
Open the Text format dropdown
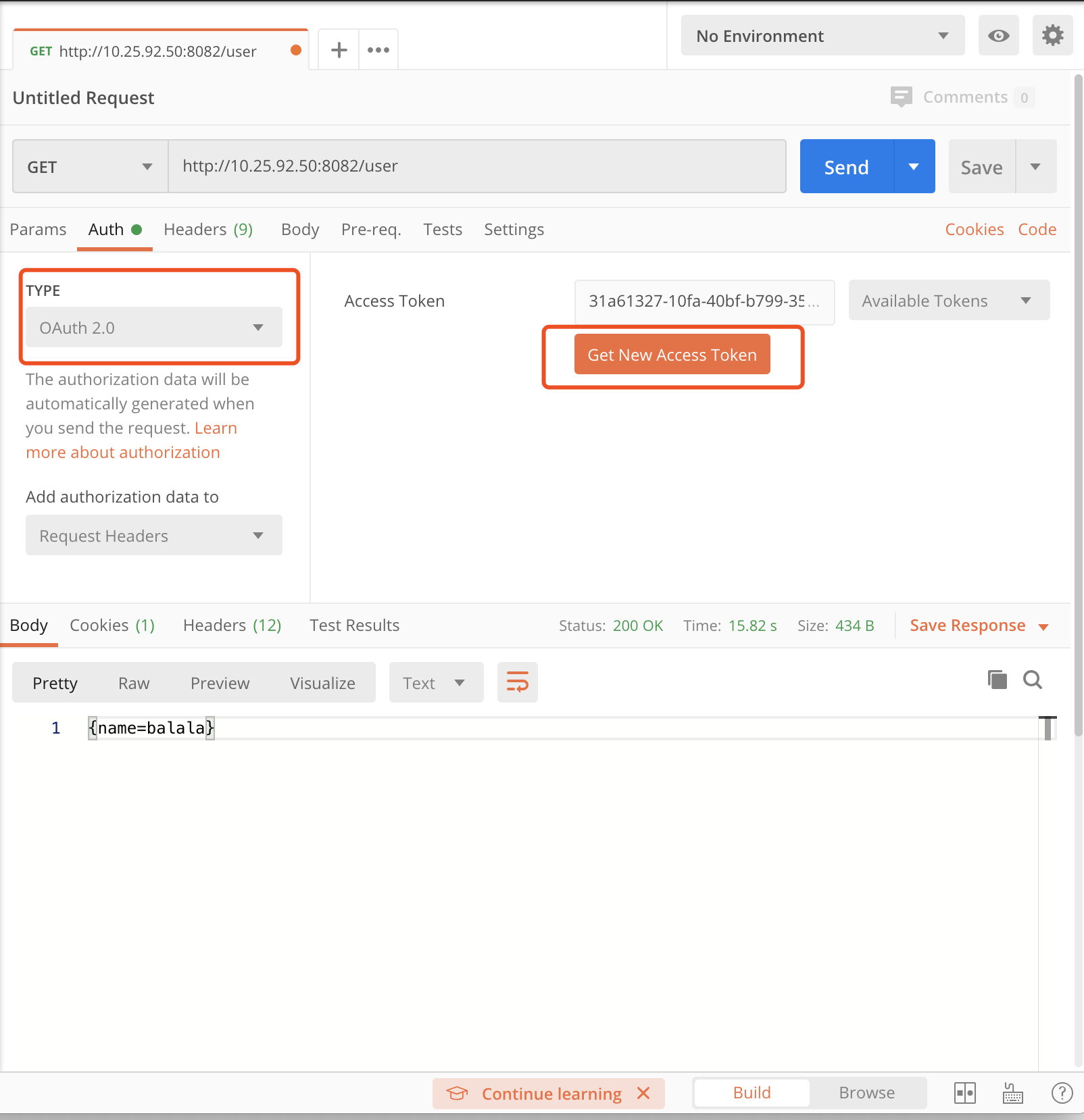(436, 683)
